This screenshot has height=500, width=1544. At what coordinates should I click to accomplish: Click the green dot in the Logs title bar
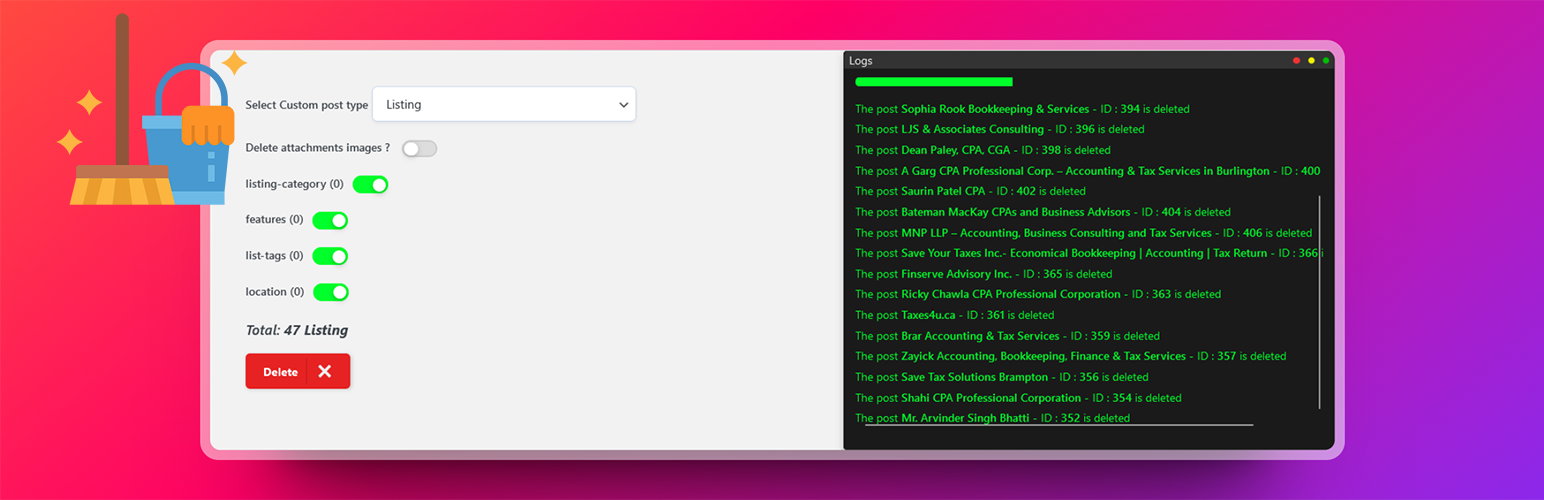1326,61
